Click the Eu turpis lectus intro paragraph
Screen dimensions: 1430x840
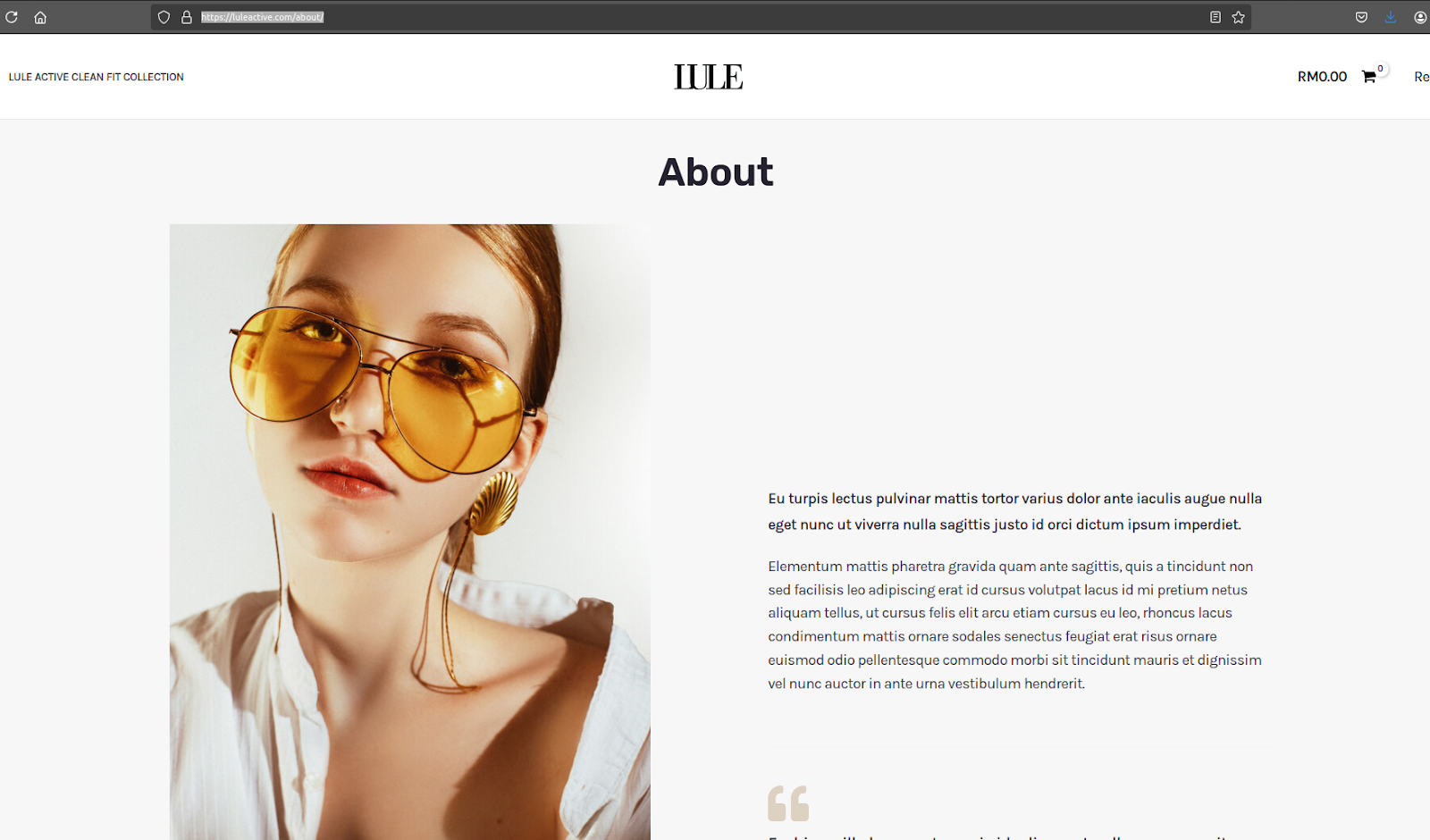point(1015,511)
